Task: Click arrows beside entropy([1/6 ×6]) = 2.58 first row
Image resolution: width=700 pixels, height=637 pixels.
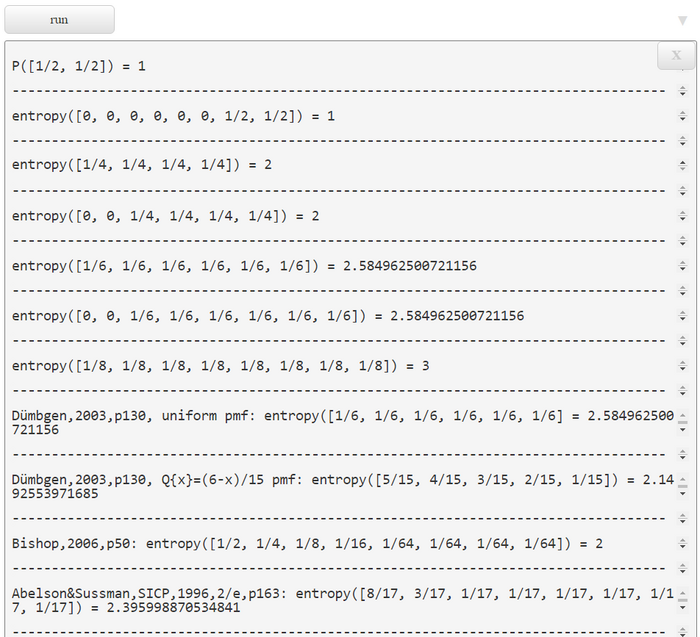Action: pos(682,266)
